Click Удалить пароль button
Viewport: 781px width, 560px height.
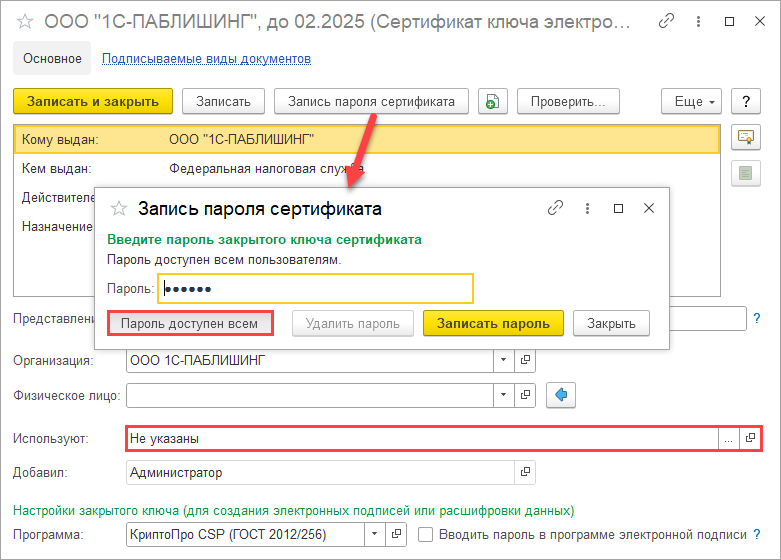(353, 323)
